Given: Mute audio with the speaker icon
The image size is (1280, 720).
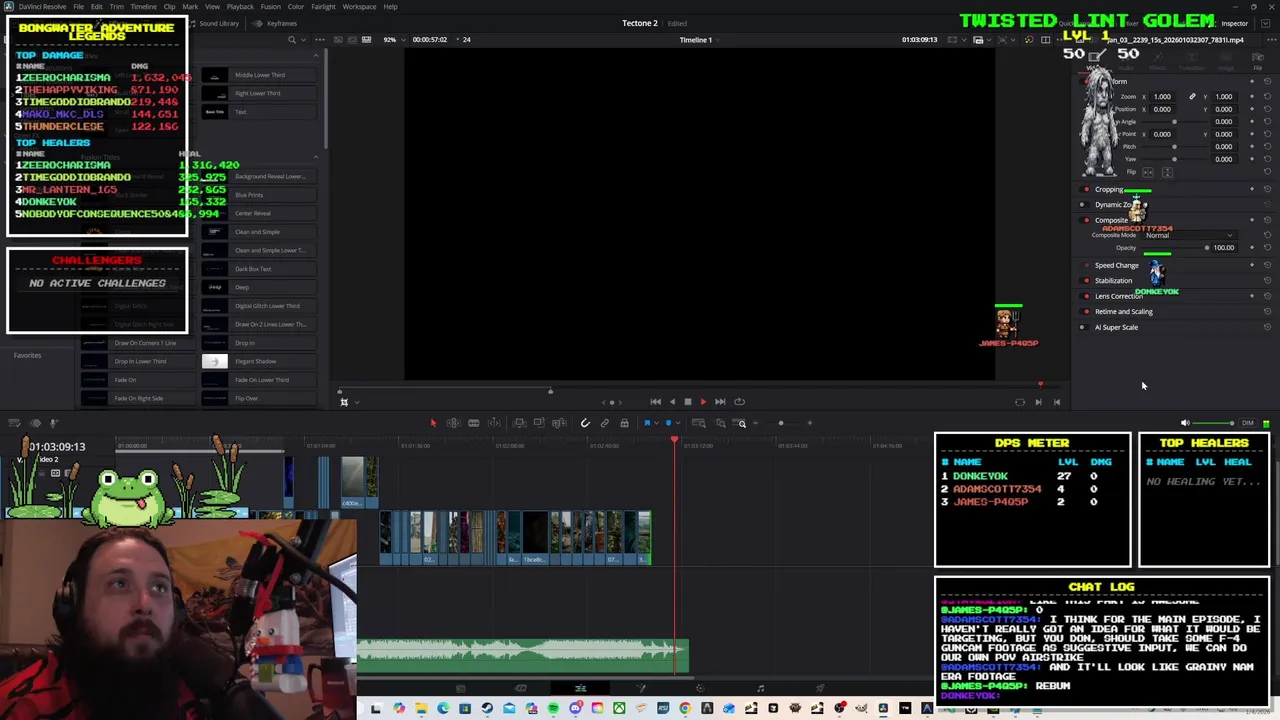Looking at the screenshot, I should pyautogui.click(x=1185, y=423).
